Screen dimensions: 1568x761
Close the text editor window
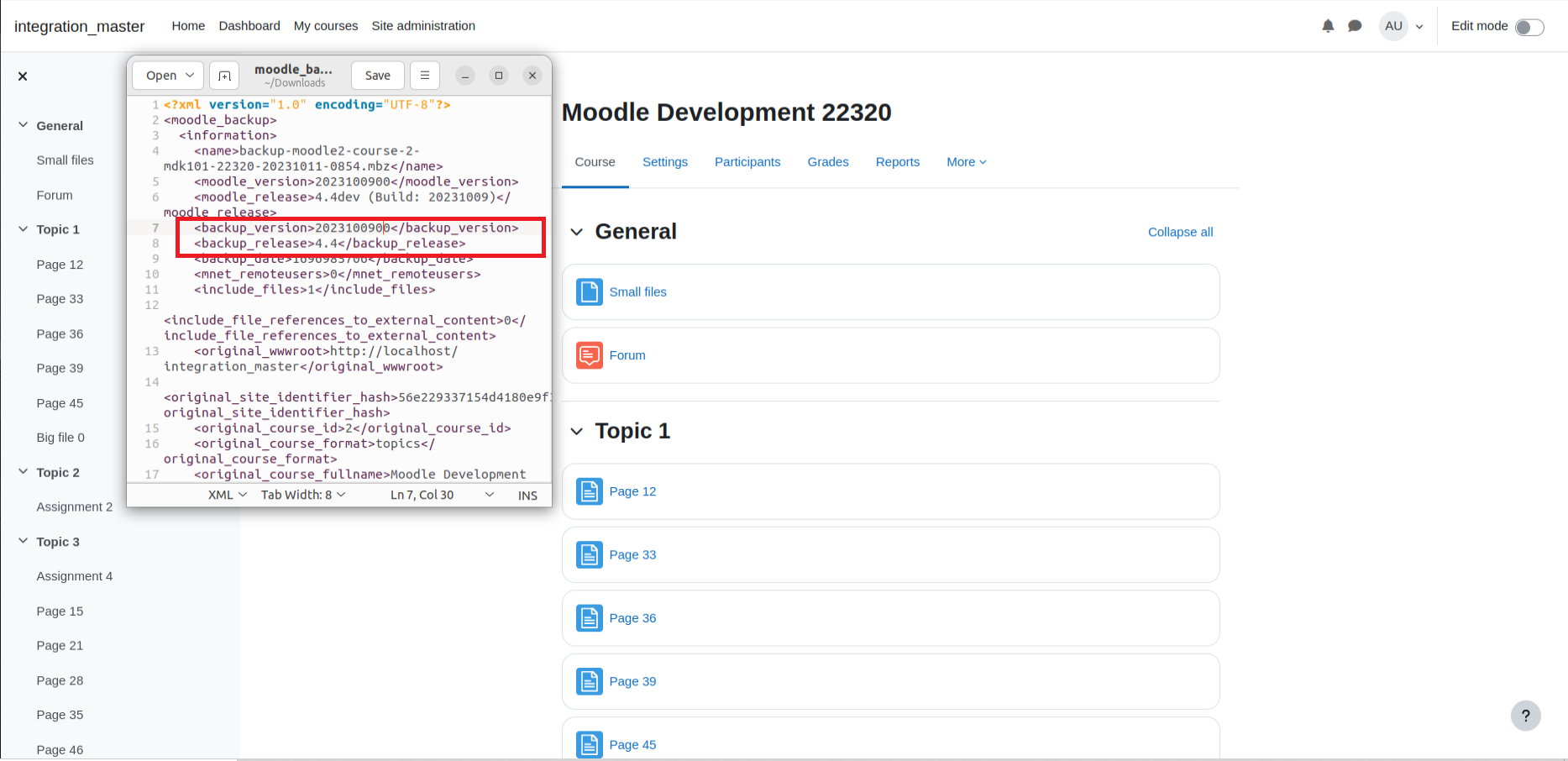[532, 76]
